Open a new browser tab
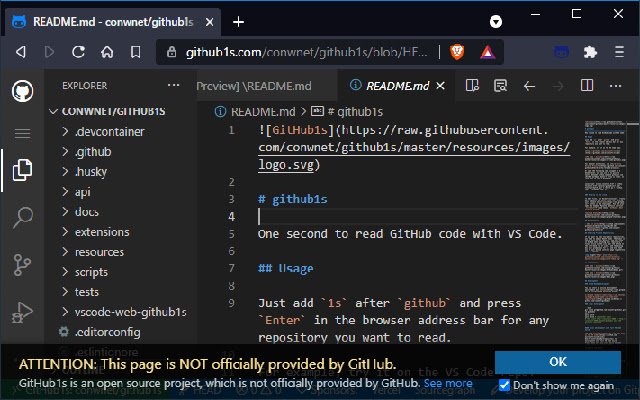The width and height of the screenshot is (640, 400). click(238, 22)
